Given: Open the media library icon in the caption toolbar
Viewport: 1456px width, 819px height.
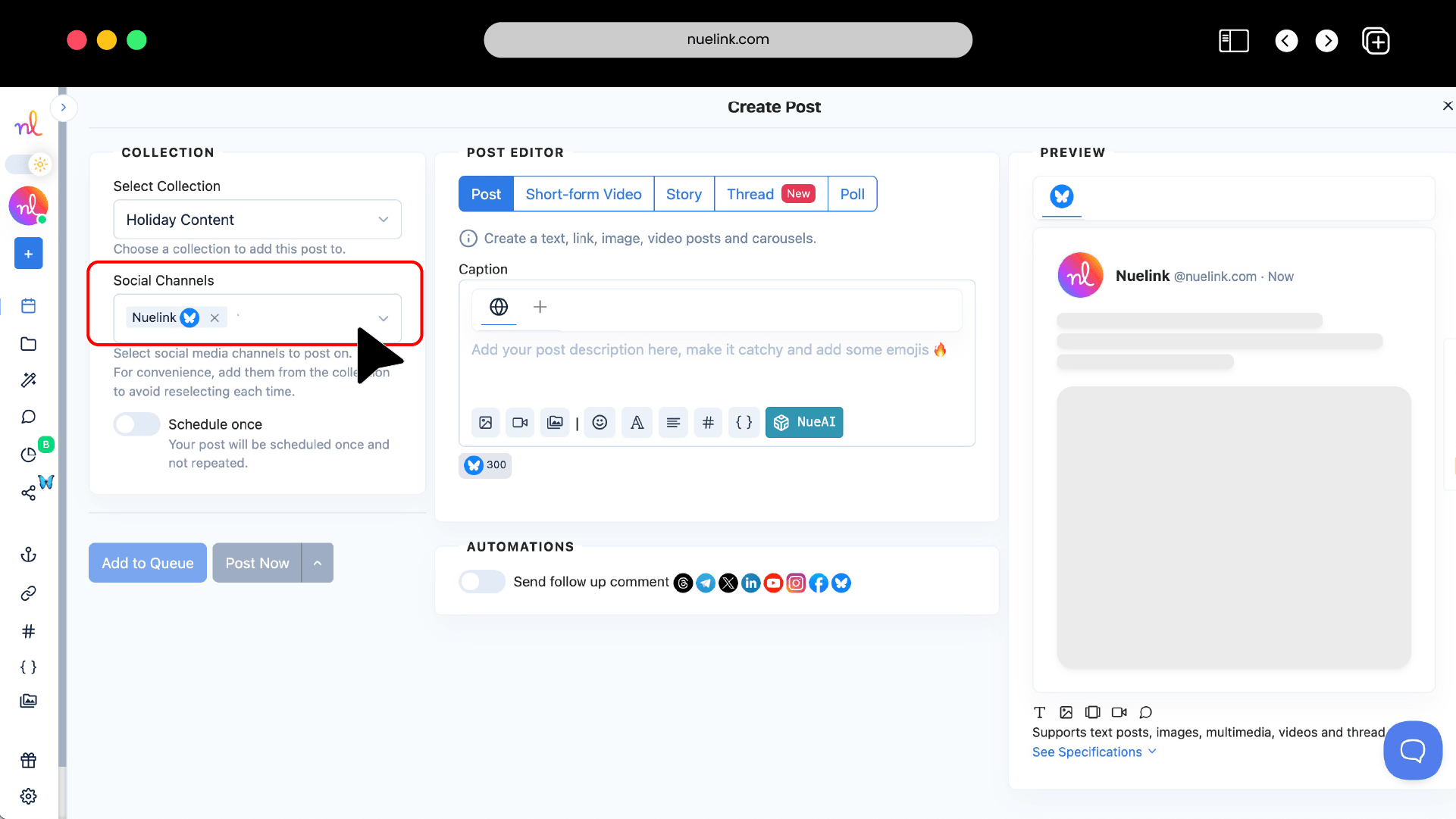Looking at the screenshot, I should point(555,422).
